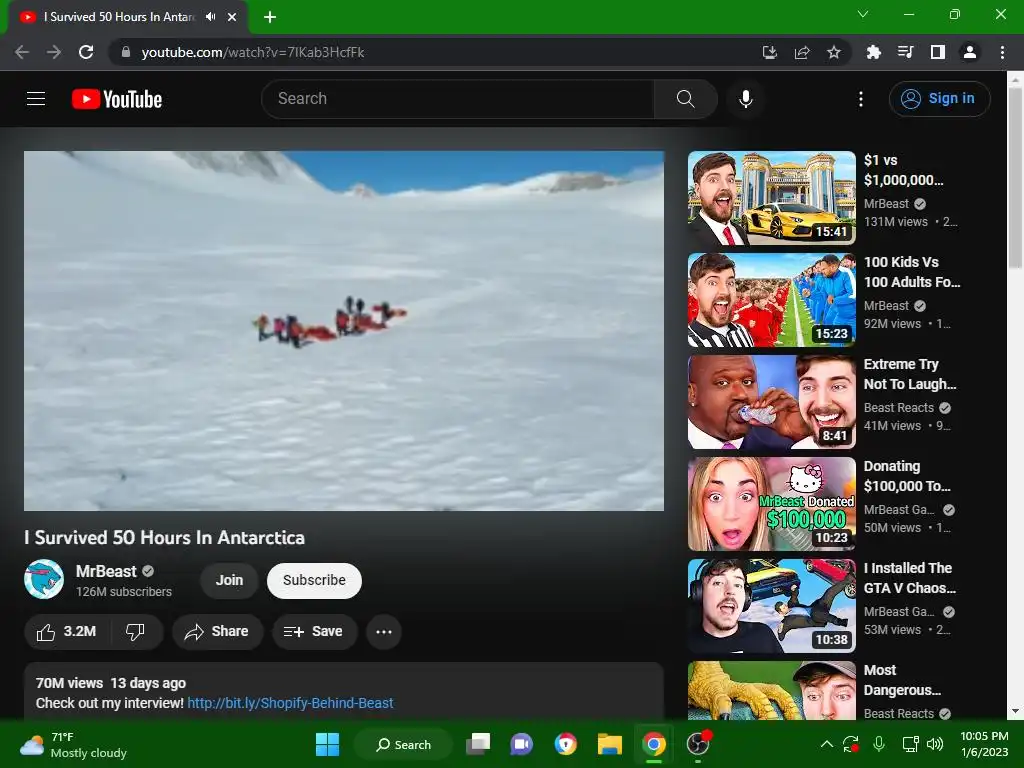Viewport: 1024px width, 768px height.
Task: Open the Chrome extensions puzzle icon
Action: 873,52
